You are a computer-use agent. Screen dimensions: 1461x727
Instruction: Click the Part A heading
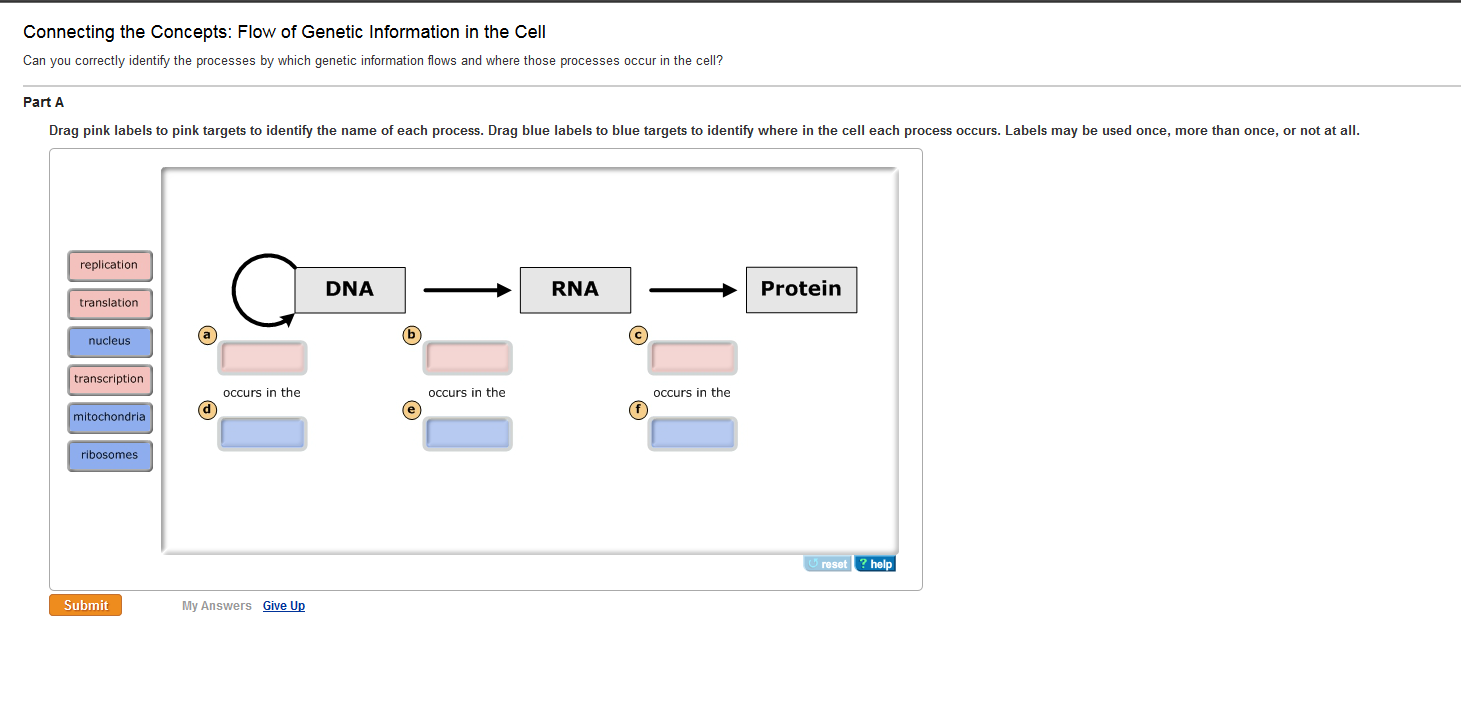tap(44, 102)
